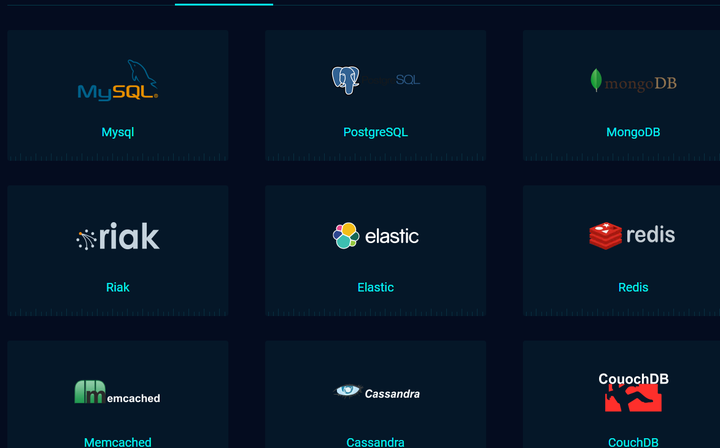Click the memcached logo
This screenshot has width=720, height=448.
pyautogui.click(x=118, y=392)
